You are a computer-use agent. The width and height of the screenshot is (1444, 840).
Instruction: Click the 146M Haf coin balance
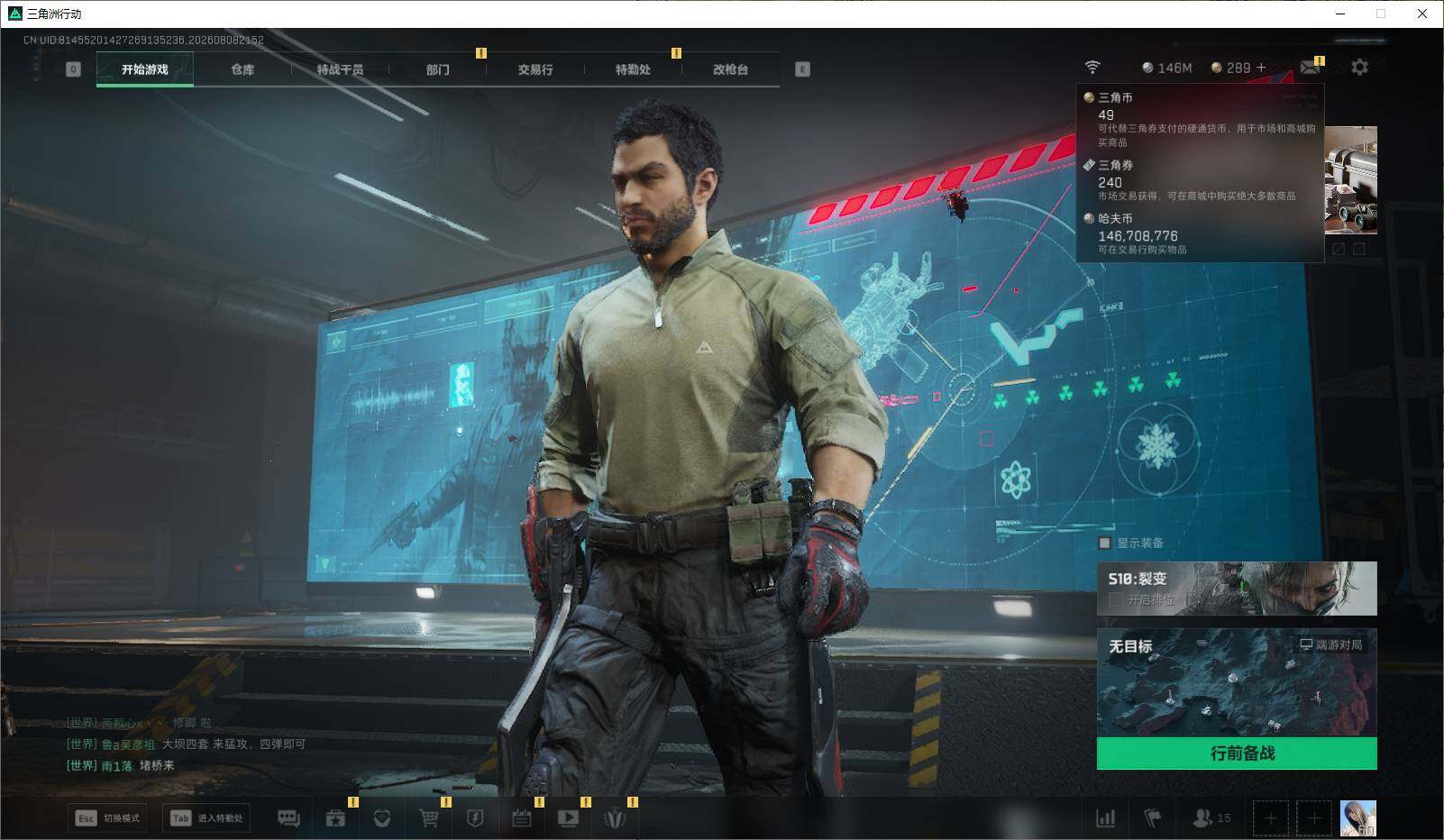coord(1166,68)
